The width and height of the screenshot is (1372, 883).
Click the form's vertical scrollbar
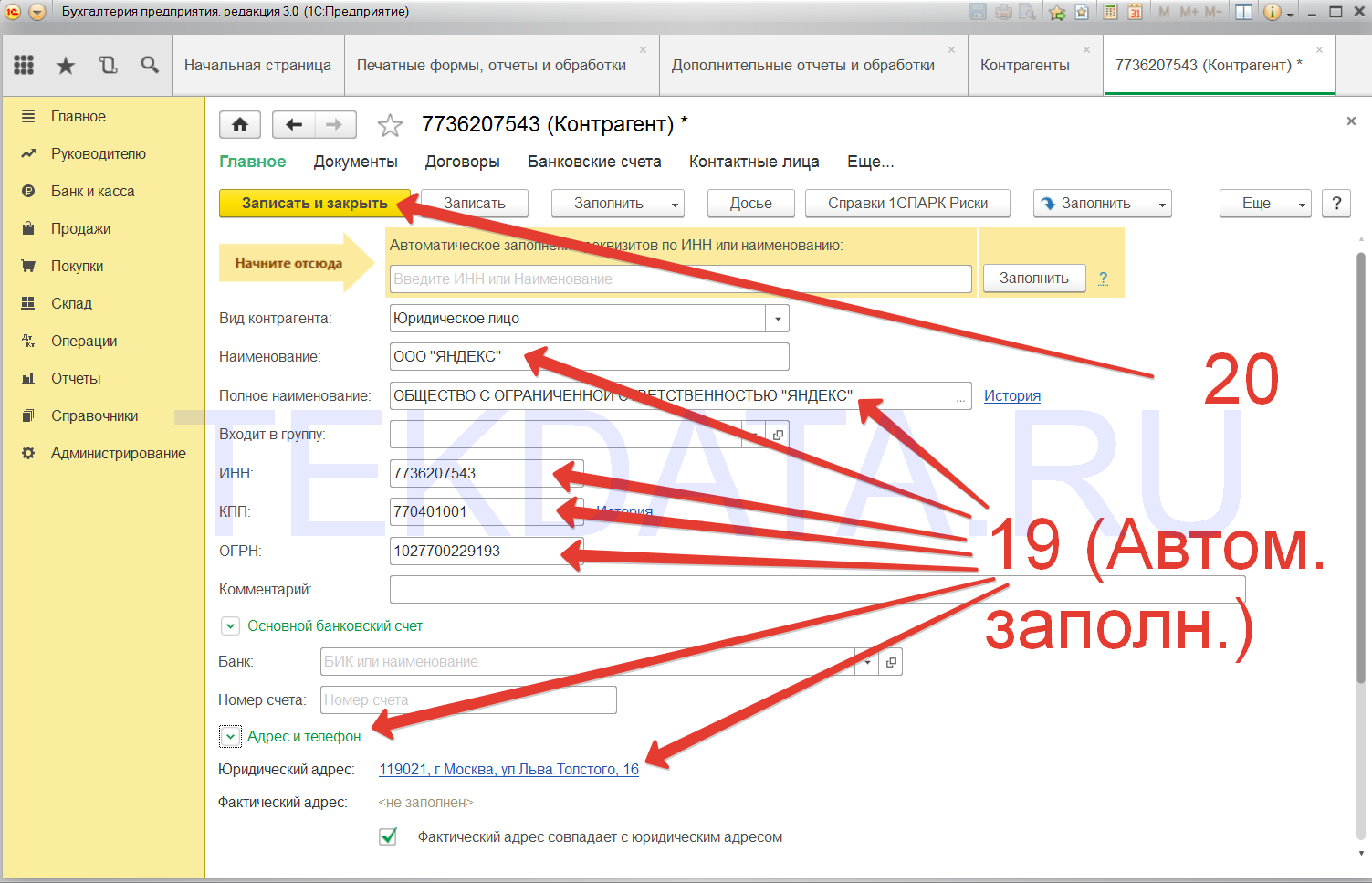[1361, 466]
